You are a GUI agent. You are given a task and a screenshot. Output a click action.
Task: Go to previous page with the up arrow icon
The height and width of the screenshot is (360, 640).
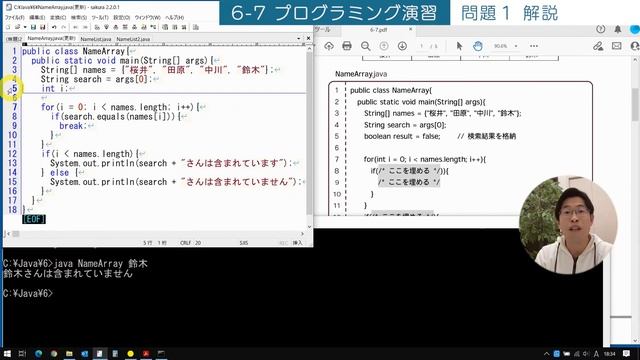(384, 46)
